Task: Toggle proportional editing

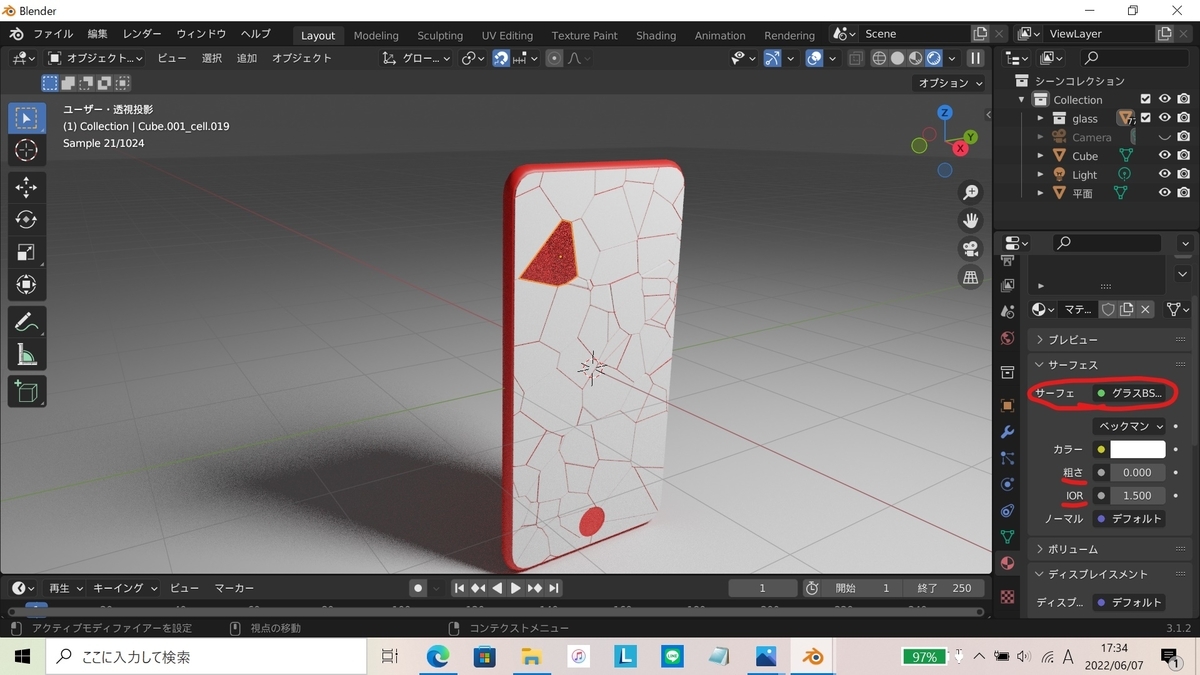Action: click(555, 58)
